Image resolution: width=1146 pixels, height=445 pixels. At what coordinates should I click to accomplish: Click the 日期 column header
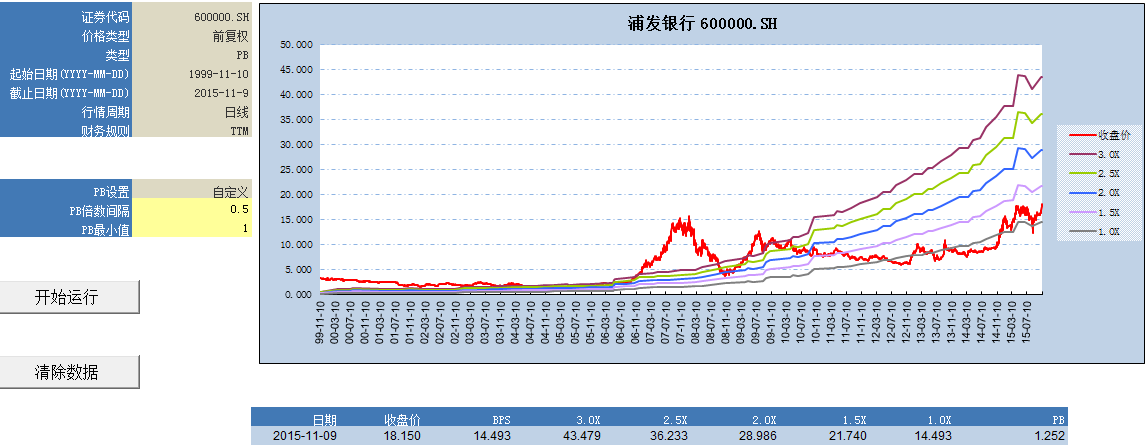[325, 419]
